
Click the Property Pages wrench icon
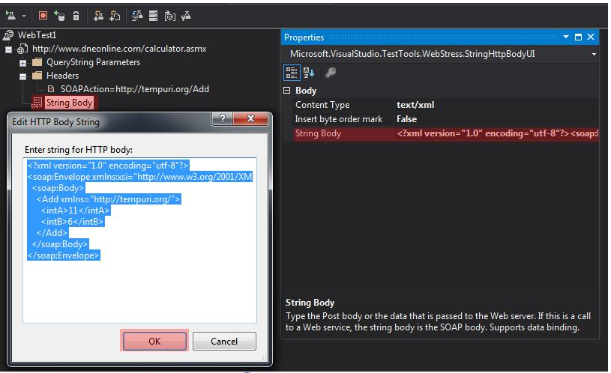click(x=330, y=72)
